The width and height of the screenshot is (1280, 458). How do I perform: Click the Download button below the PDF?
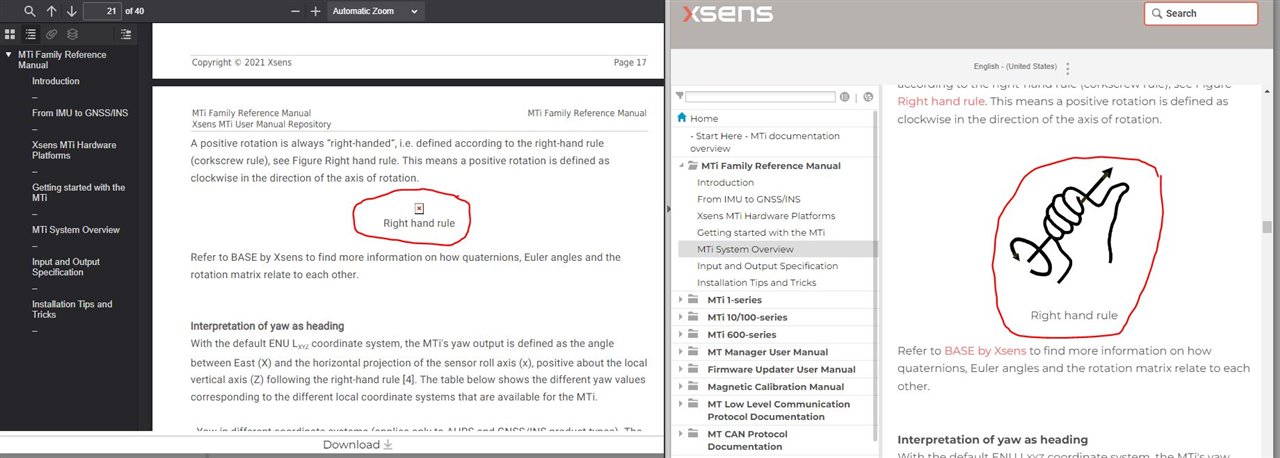click(x=357, y=445)
